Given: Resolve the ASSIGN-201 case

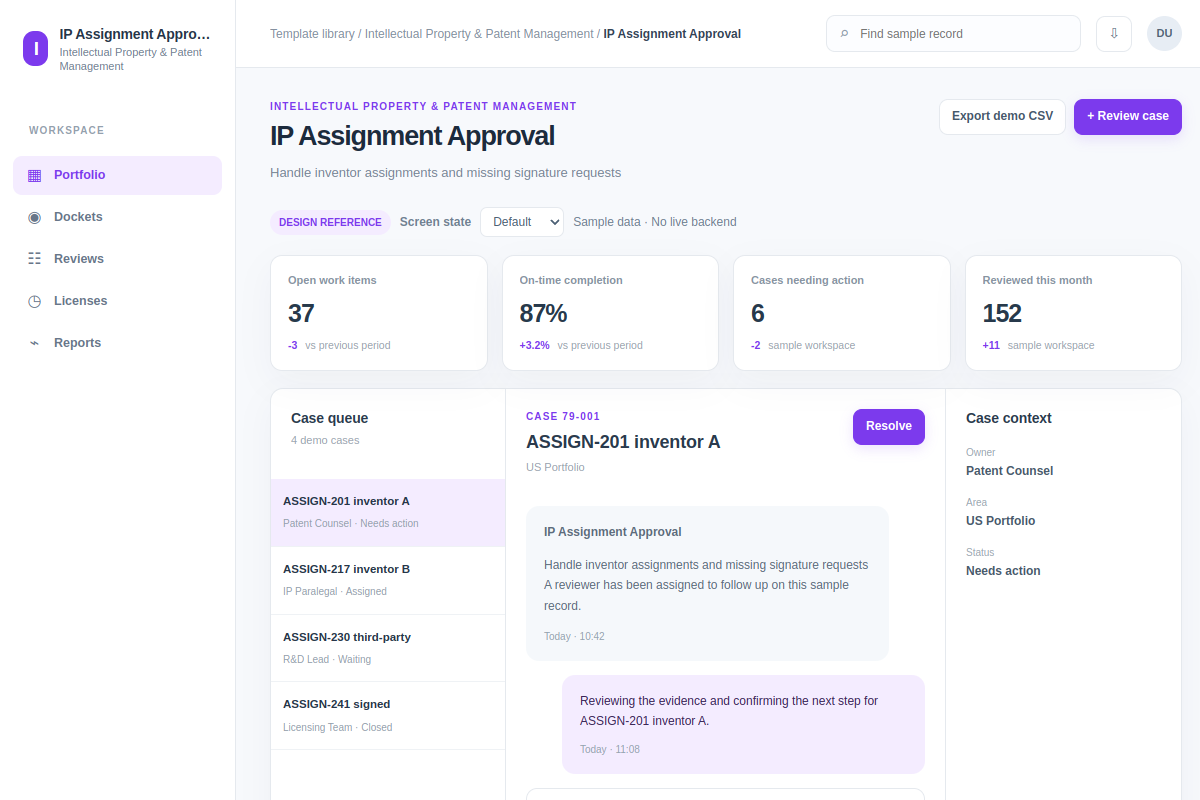Looking at the screenshot, I should (x=889, y=426).
